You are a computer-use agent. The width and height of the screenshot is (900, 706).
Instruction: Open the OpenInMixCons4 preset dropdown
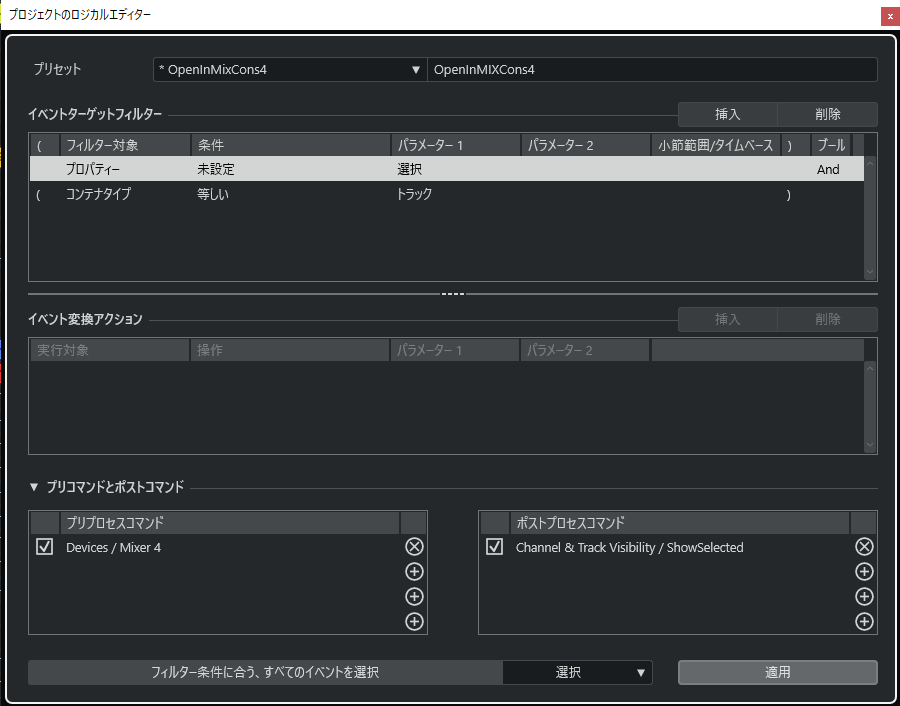click(289, 69)
